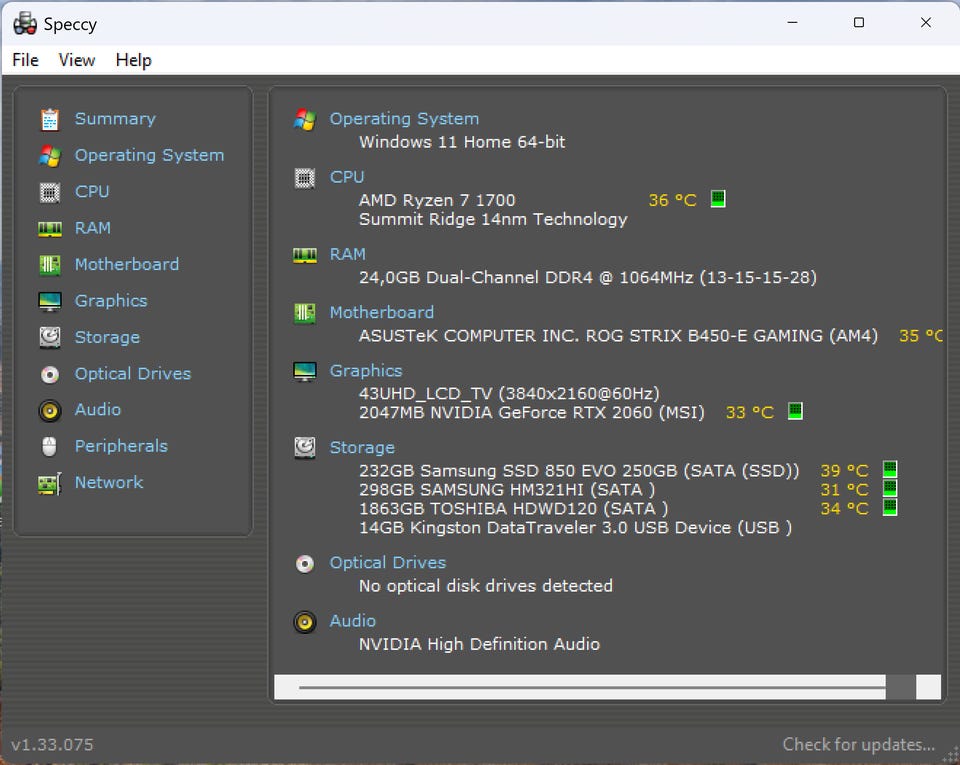Click the Summary clipboard icon in sidebar
The image size is (960, 765).
coord(50,119)
